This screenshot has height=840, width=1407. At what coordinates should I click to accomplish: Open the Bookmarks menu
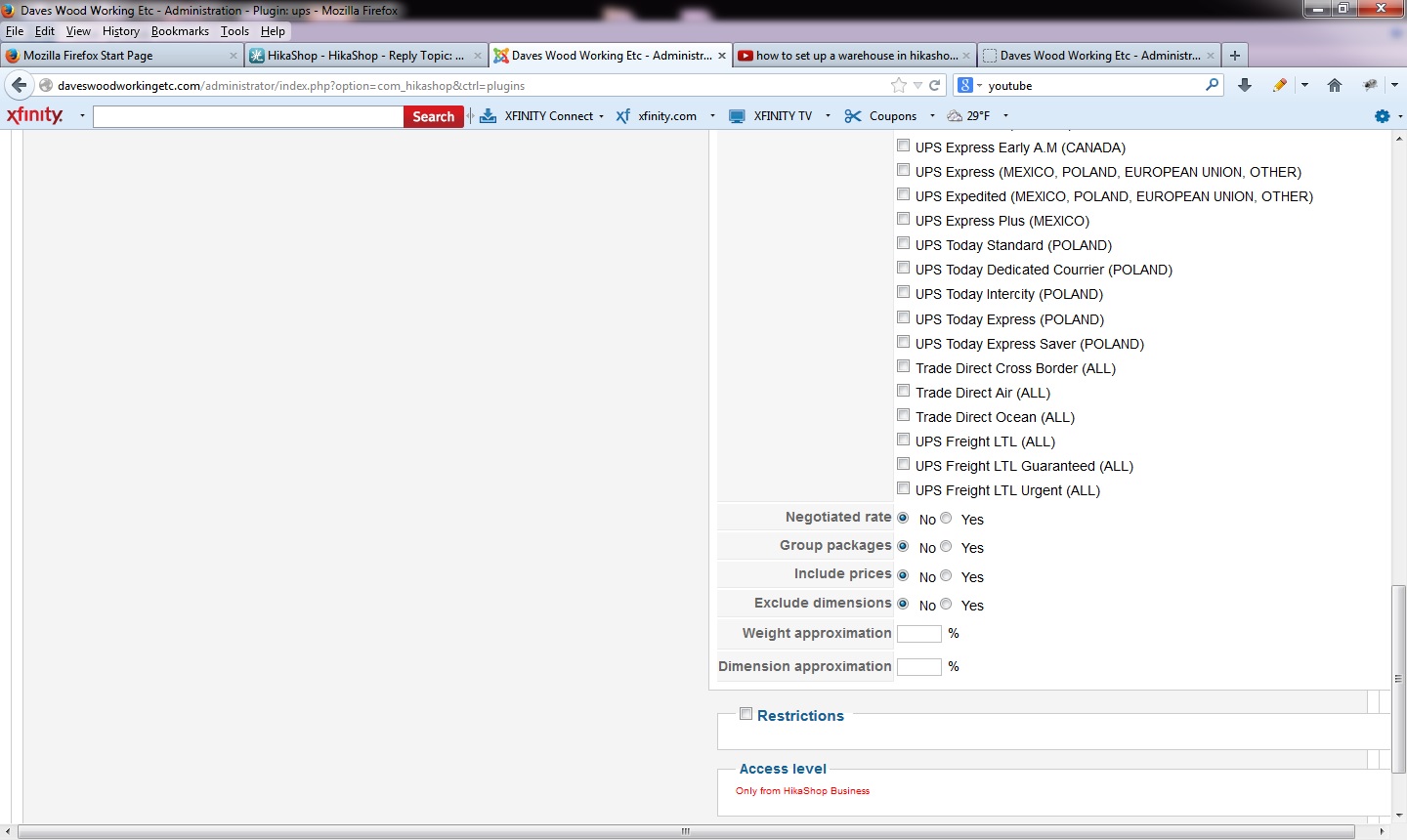pyautogui.click(x=180, y=31)
